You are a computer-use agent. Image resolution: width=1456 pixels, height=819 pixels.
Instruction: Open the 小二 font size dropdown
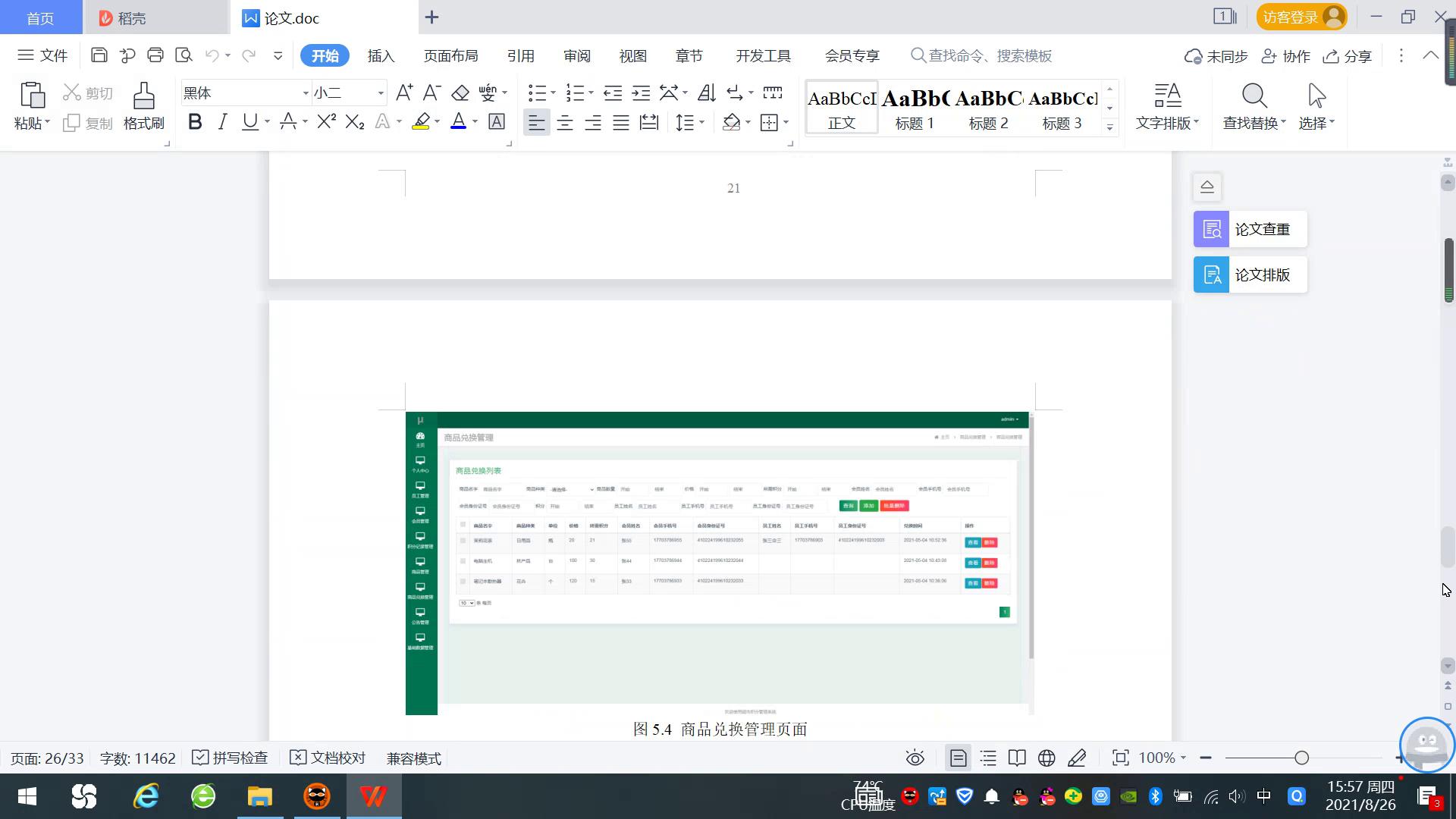point(381,93)
